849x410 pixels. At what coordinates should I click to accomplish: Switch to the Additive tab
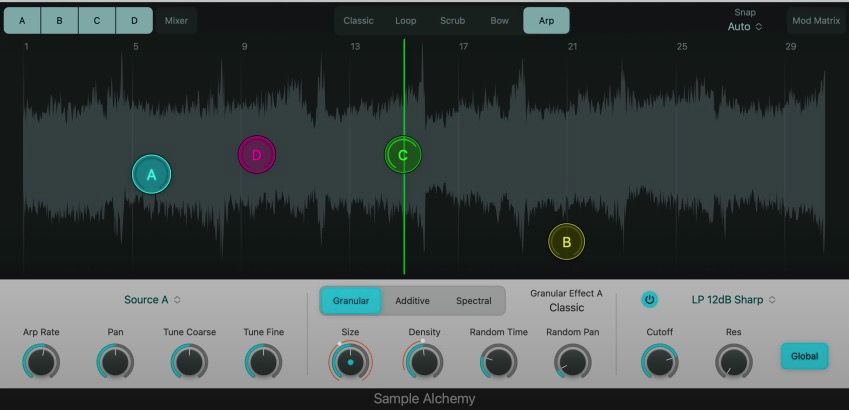tap(412, 300)
